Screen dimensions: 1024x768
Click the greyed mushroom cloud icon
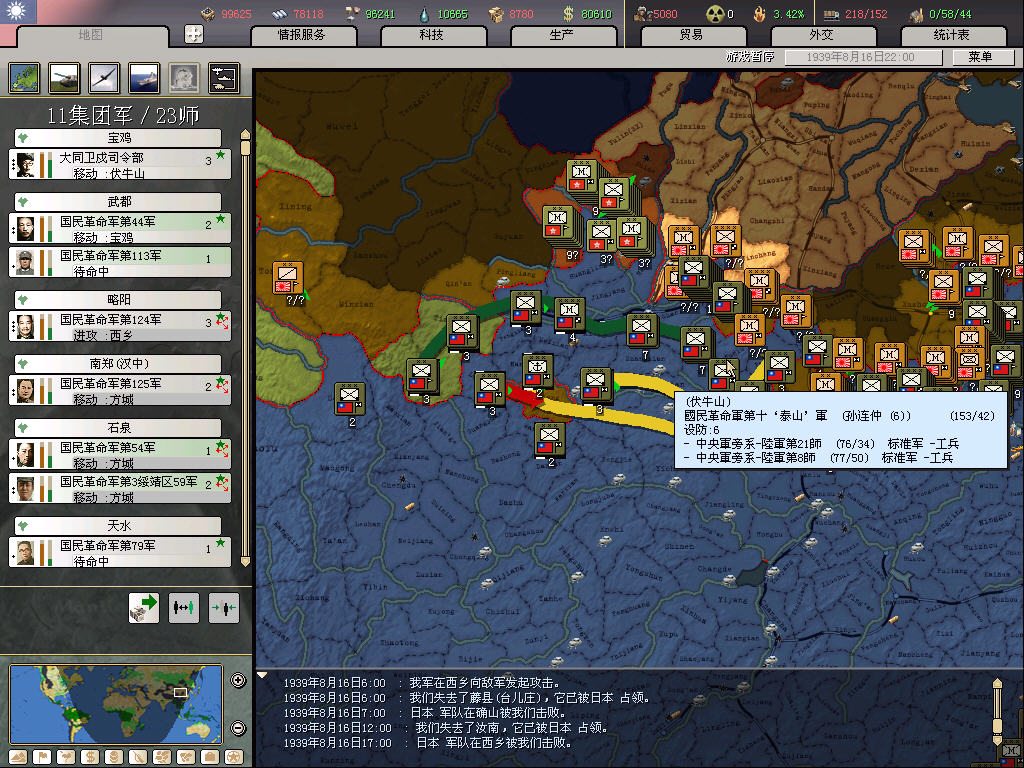pos(184,78)
